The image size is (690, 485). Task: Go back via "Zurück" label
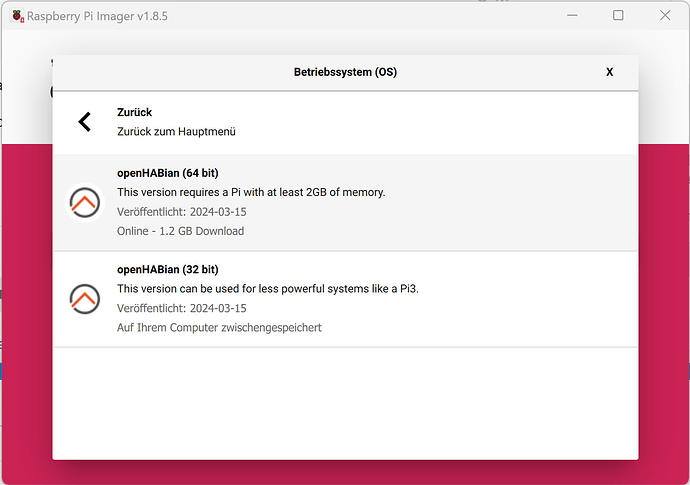[134, 112]
